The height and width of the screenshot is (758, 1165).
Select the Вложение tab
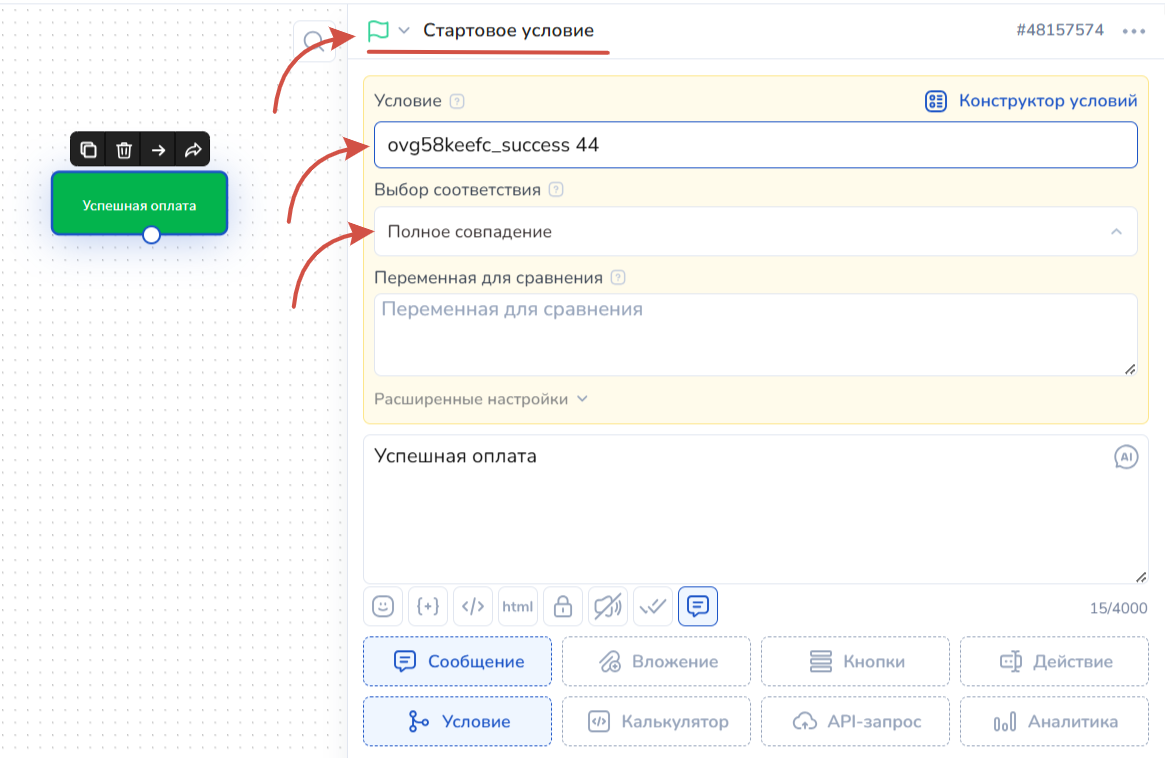pyautogui.click(x=656, y=661)
